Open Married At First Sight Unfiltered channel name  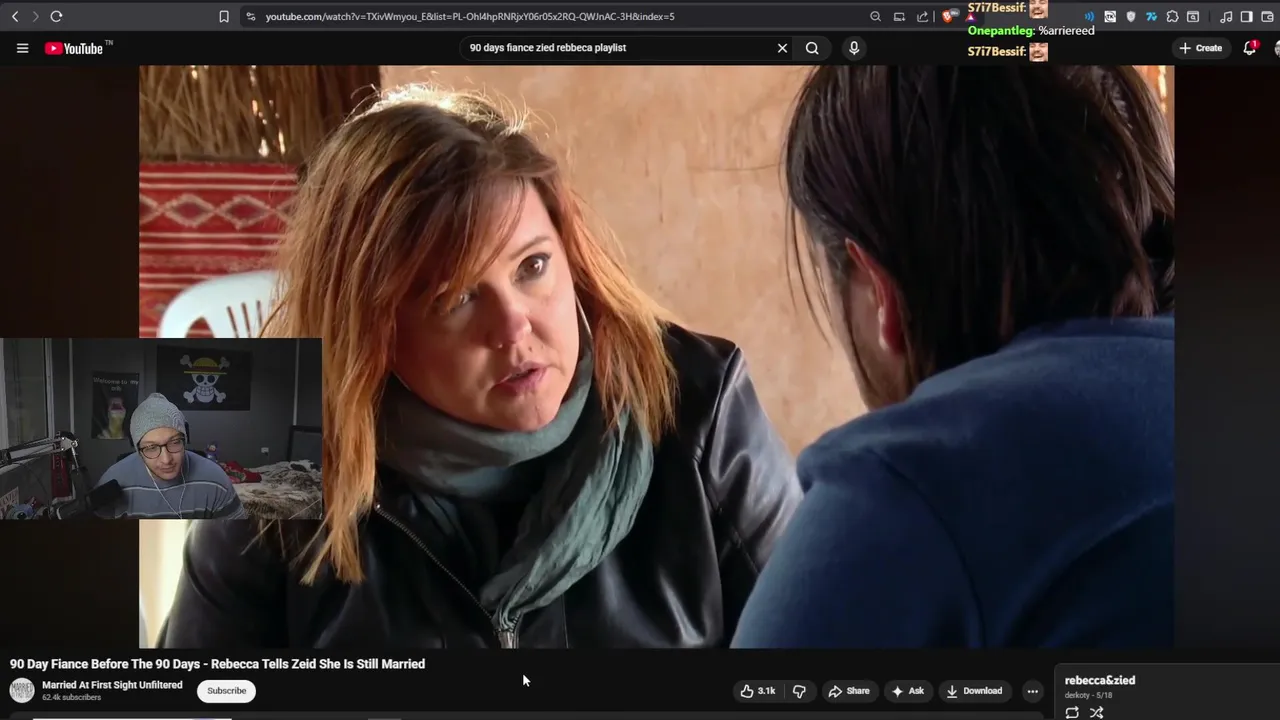112,685
